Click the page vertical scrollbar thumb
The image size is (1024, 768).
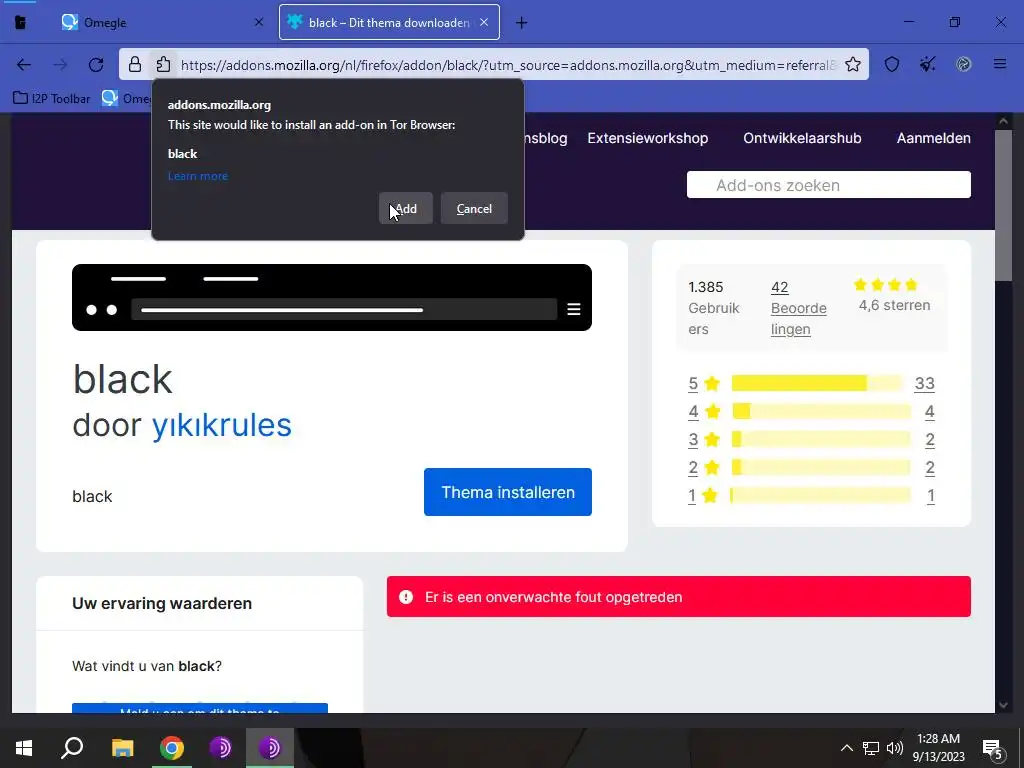point(1003,206)
